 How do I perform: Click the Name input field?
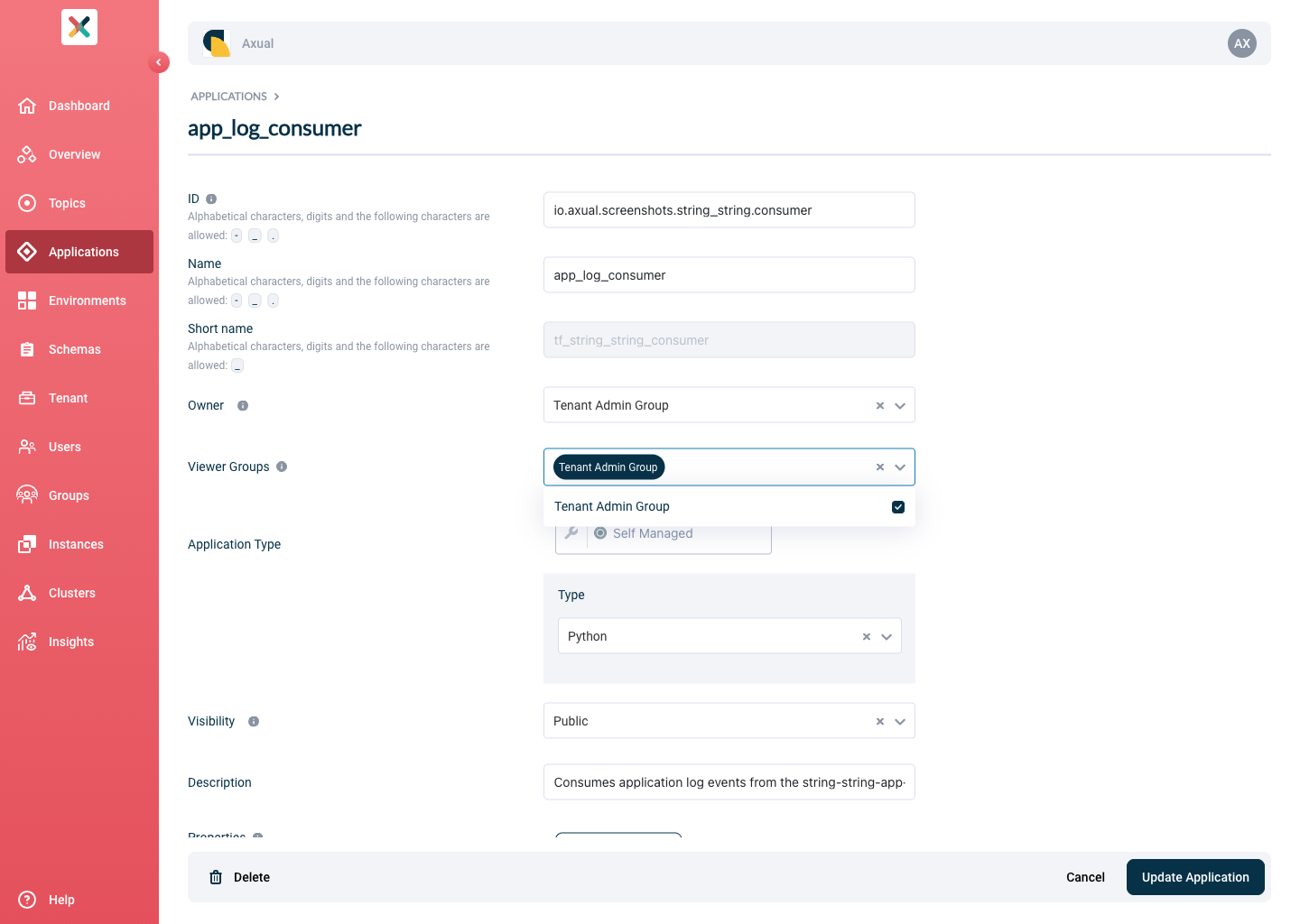[729, 275]
